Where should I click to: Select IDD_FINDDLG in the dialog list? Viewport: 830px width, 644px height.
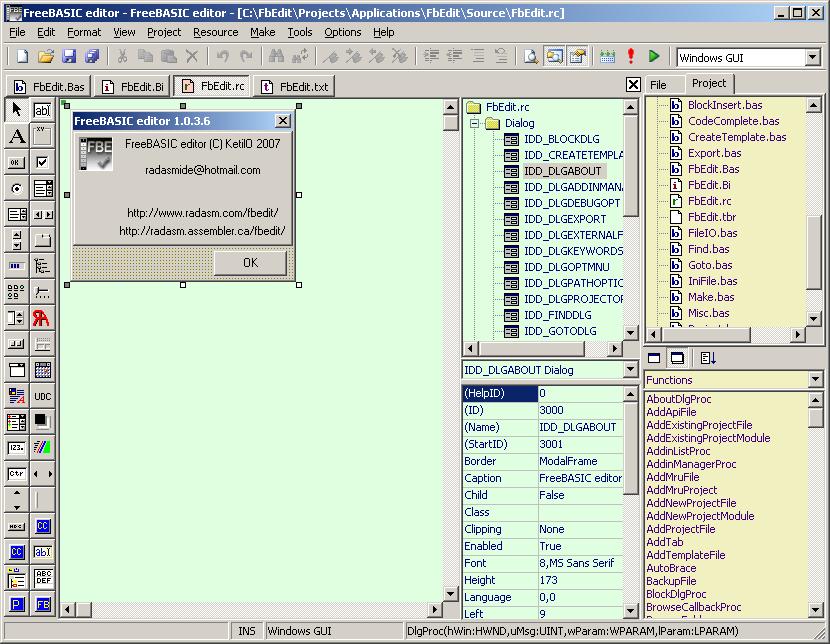[557, 315]
